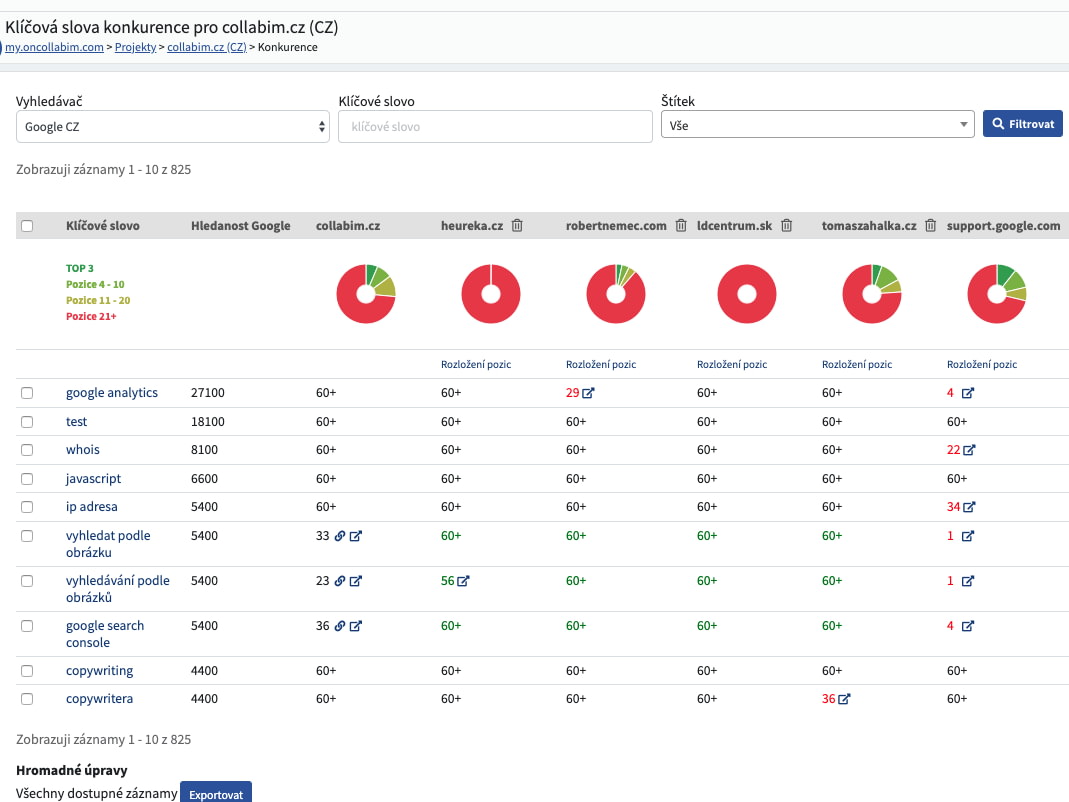Click chain link icon in vyhledat podle obrázku row
Screen dimensions: 1069x802
pyautogui.click(x=340, y=536)
